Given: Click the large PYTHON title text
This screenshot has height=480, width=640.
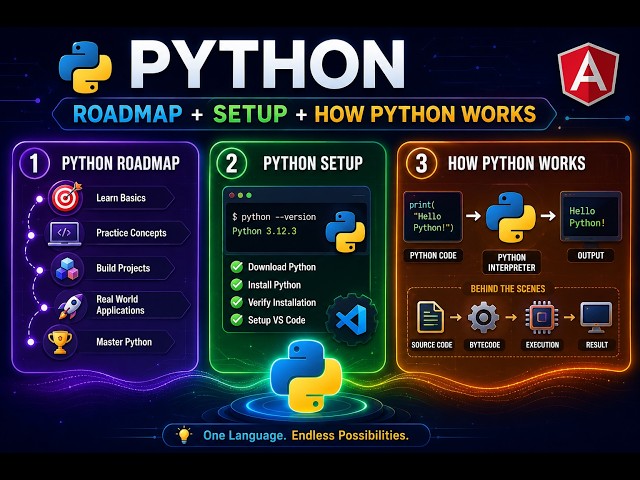Looking at the screenshot, I should [x=268, y=64].
